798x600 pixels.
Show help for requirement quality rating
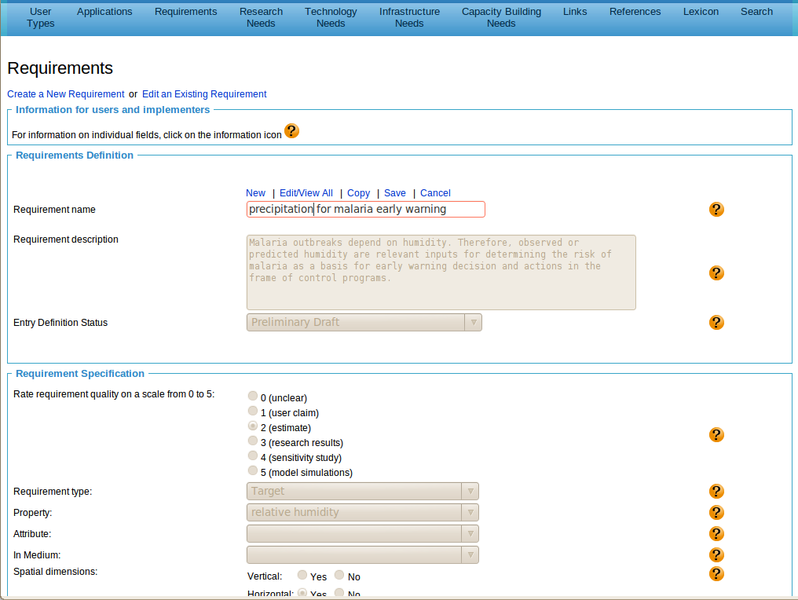click(716, 435)
